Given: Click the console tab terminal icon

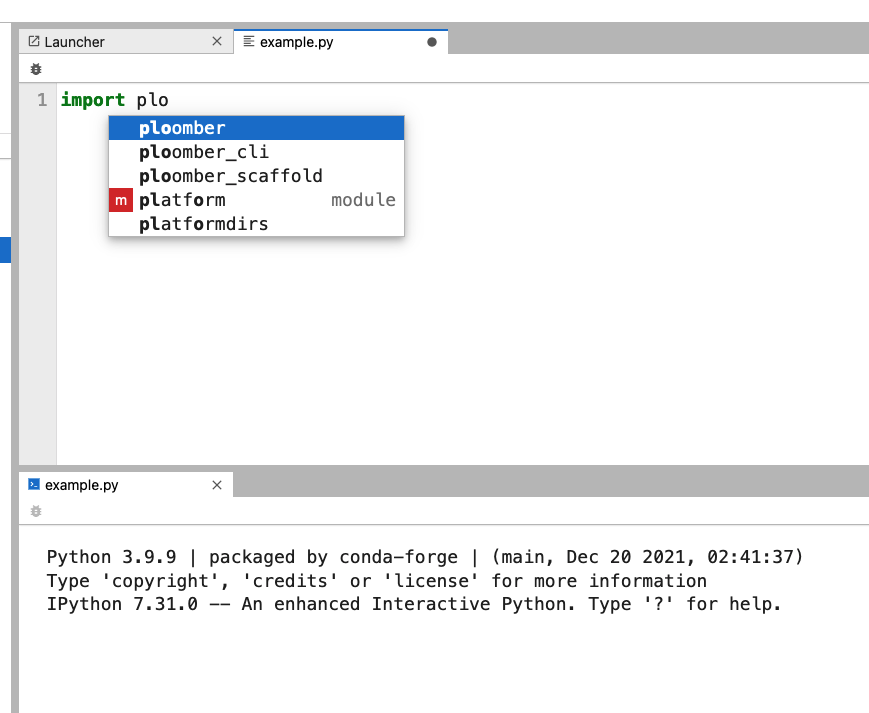Looking at the screenshot, I should point(34,484).
